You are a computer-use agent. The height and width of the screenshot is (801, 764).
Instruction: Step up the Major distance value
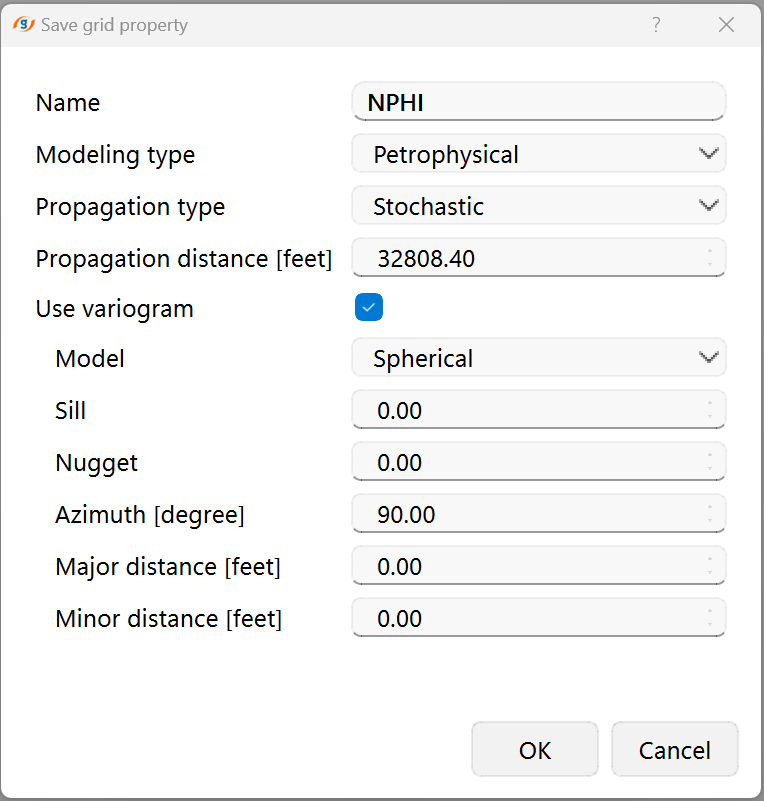coord(710,560)
